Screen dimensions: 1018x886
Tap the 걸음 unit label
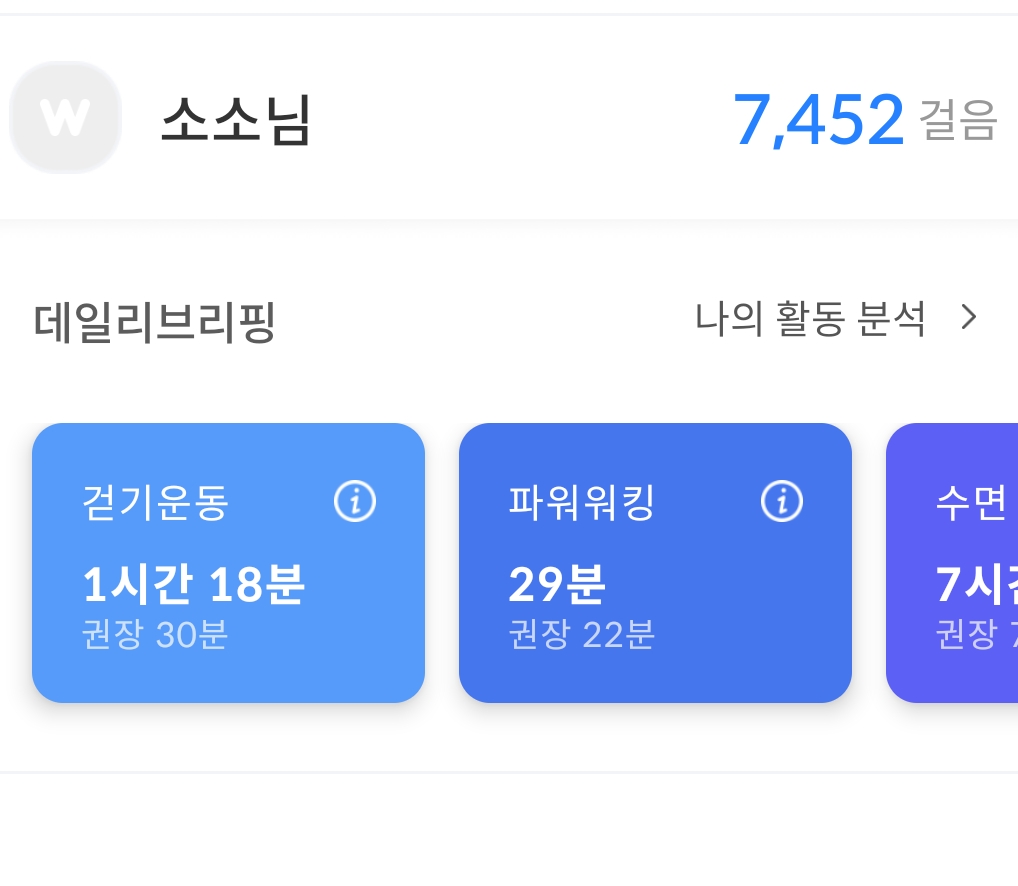point(958,121)
